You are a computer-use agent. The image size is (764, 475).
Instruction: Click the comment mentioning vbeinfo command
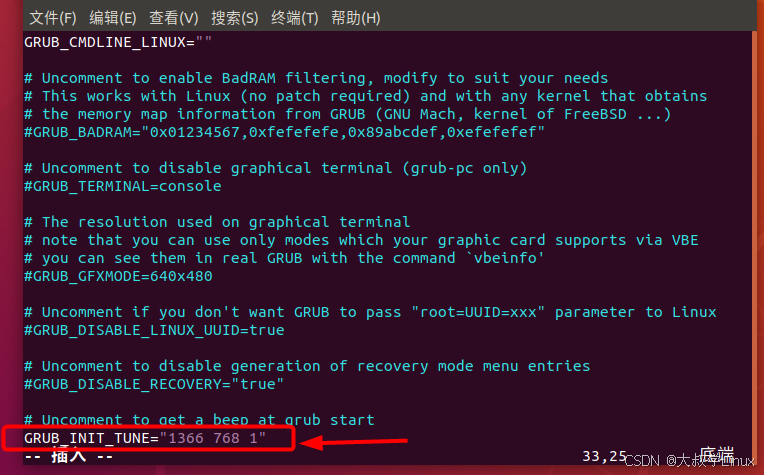click(284, 258)
